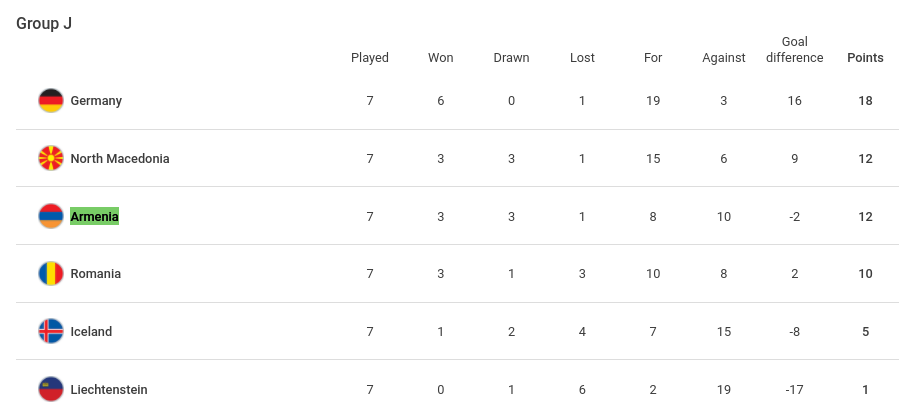
Task: Select the Points column header
Action: 865,57
